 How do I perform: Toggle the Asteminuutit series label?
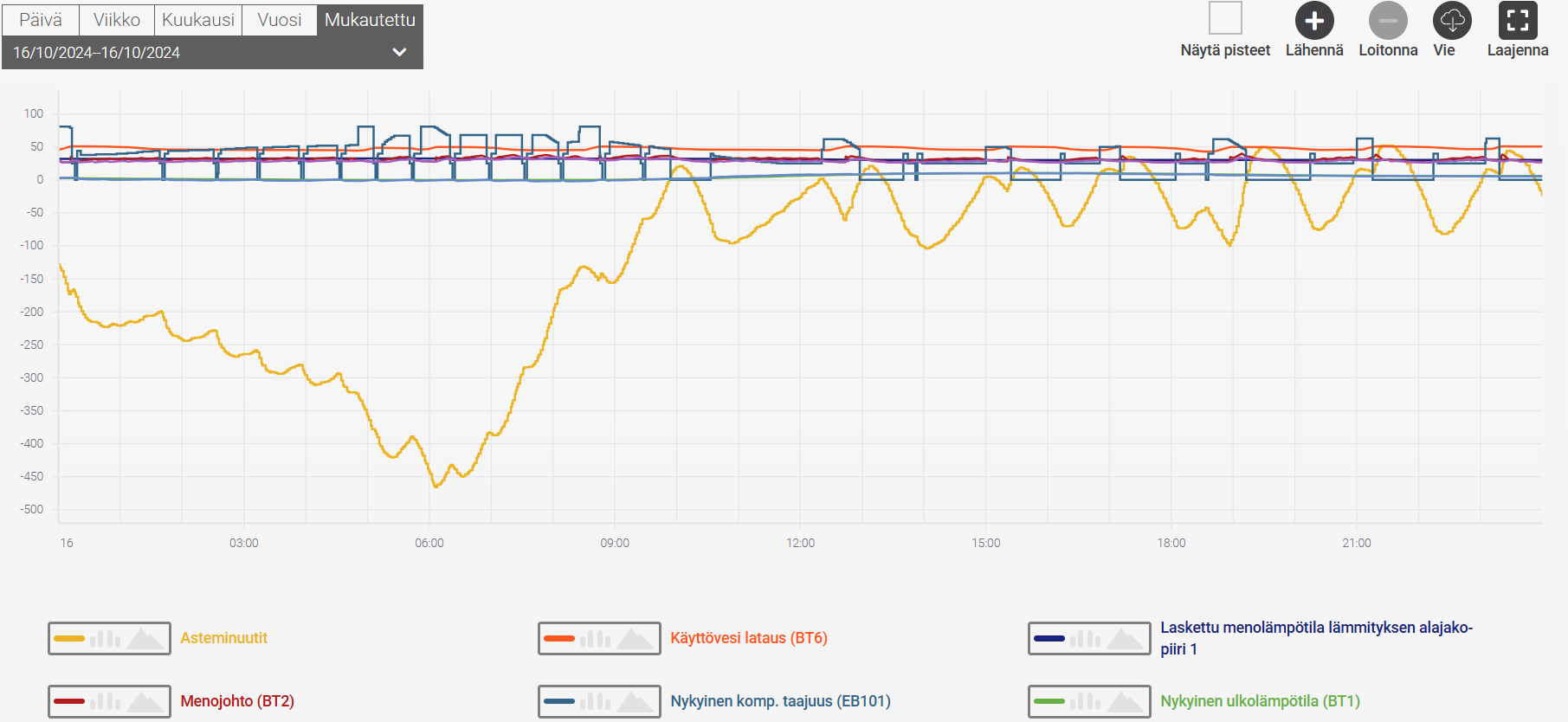pyautogui.click(x=224, y=638)
